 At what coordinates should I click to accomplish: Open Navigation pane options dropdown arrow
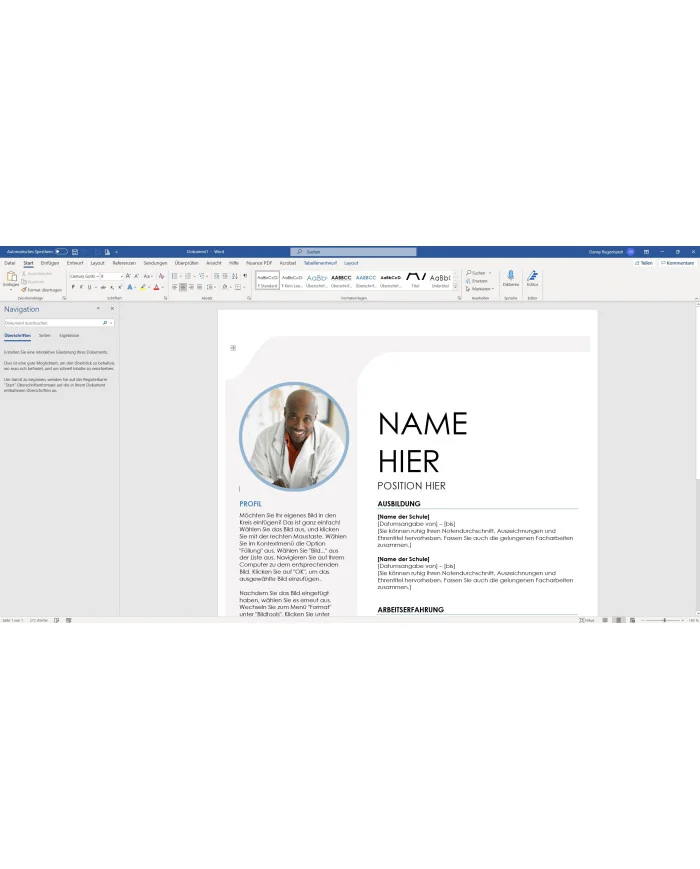(98, 309)
